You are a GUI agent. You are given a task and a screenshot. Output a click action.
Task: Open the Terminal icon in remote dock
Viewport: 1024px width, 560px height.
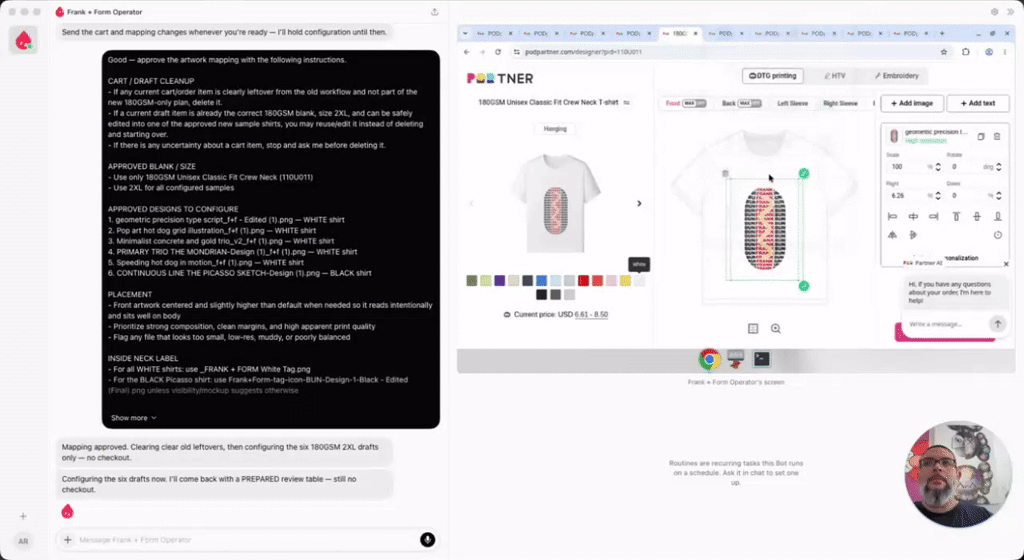pyautogui.click(x=761, y=359)
